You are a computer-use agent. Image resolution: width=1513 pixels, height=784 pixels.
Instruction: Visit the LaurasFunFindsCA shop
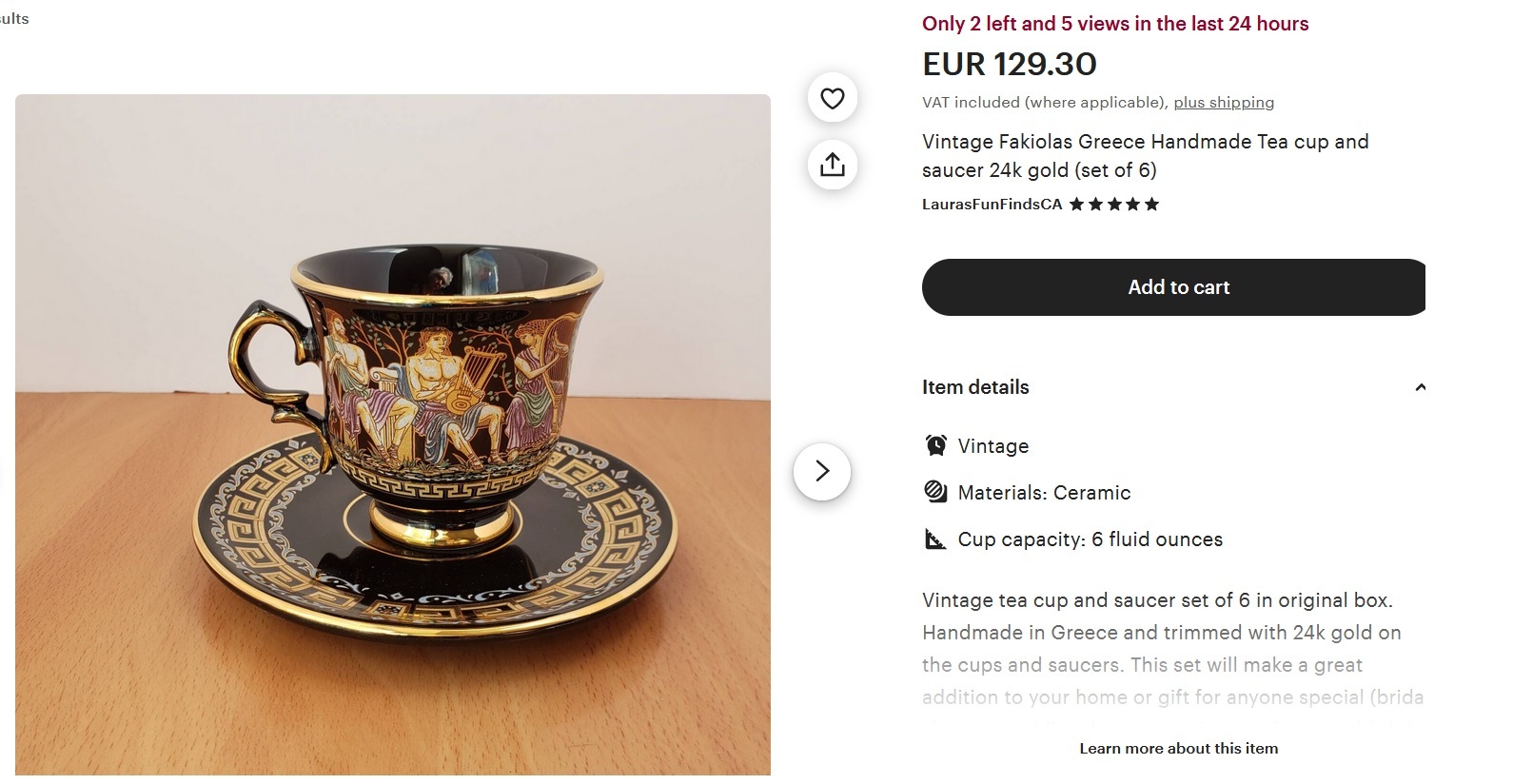[x=992, y=205]
